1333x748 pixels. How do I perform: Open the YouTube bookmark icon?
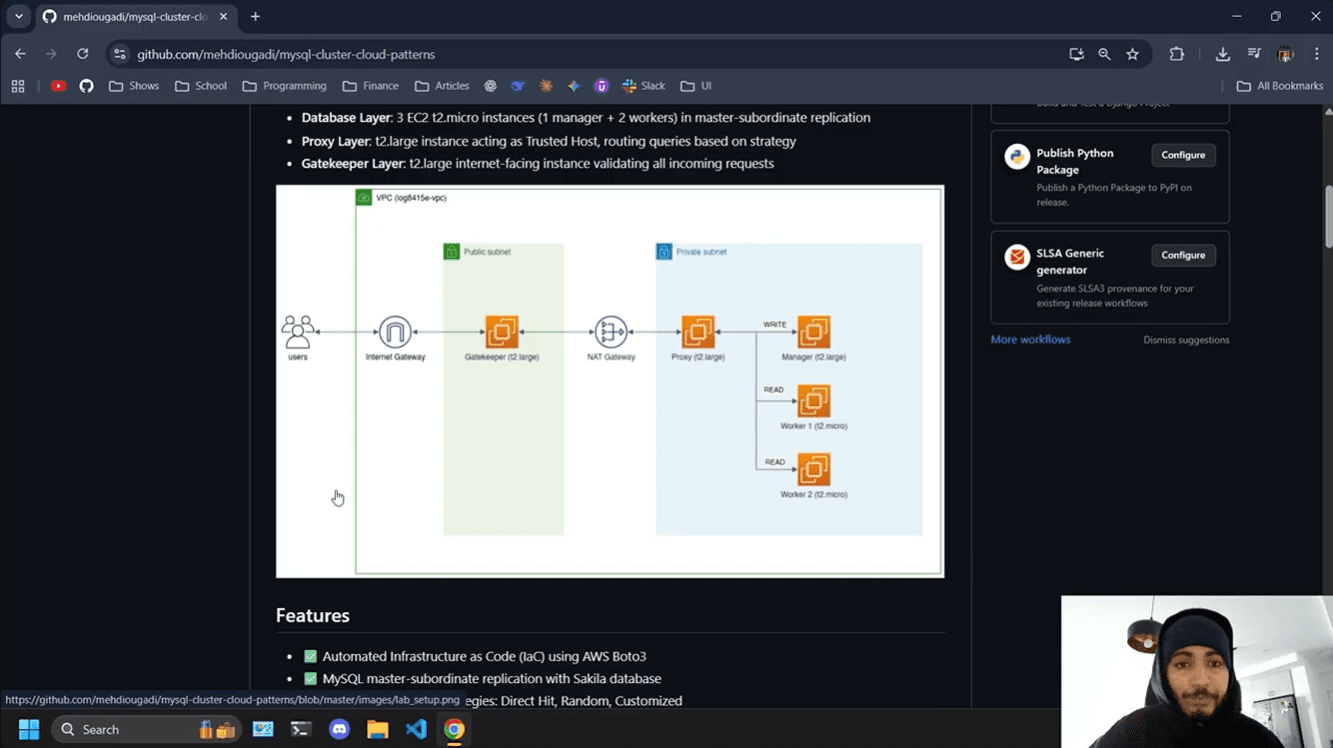tap(58, 86)
